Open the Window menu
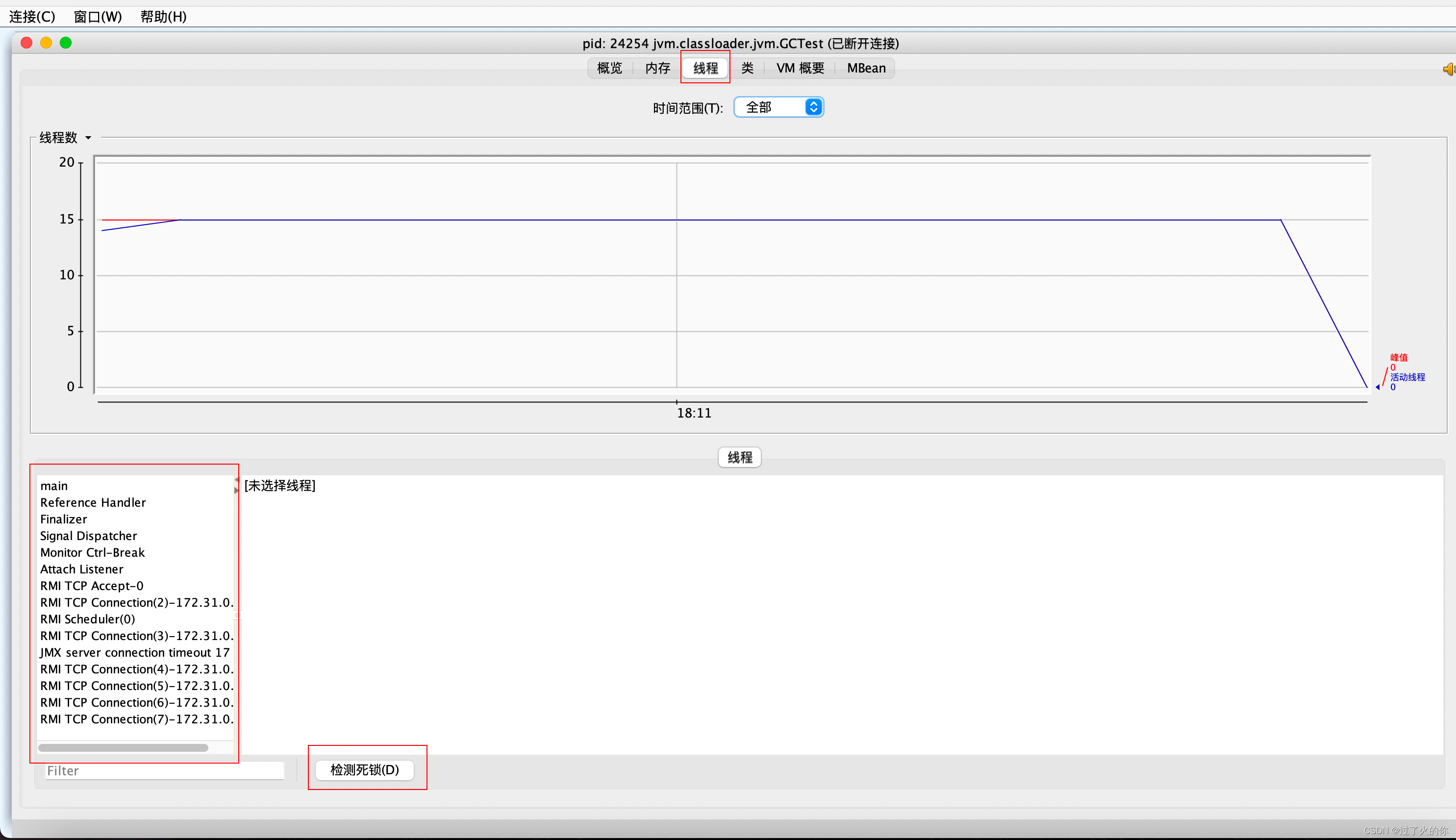 [x=98, y=16]
